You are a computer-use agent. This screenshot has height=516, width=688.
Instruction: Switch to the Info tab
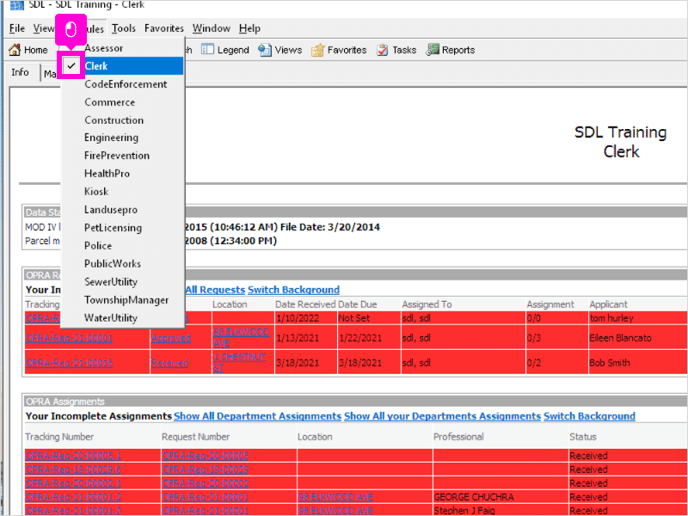point(20,72)
